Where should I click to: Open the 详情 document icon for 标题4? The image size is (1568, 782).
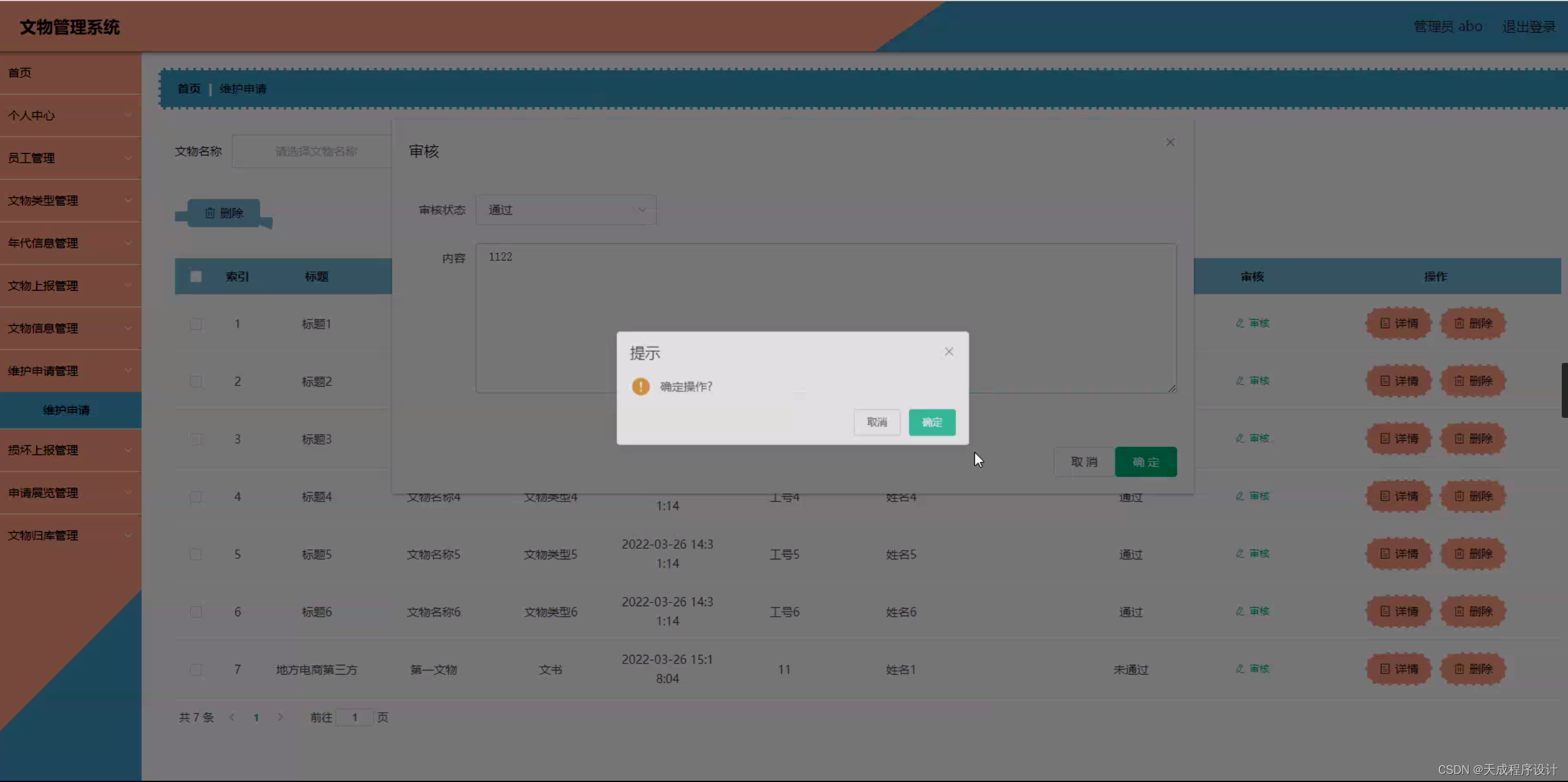(1384, 496)
